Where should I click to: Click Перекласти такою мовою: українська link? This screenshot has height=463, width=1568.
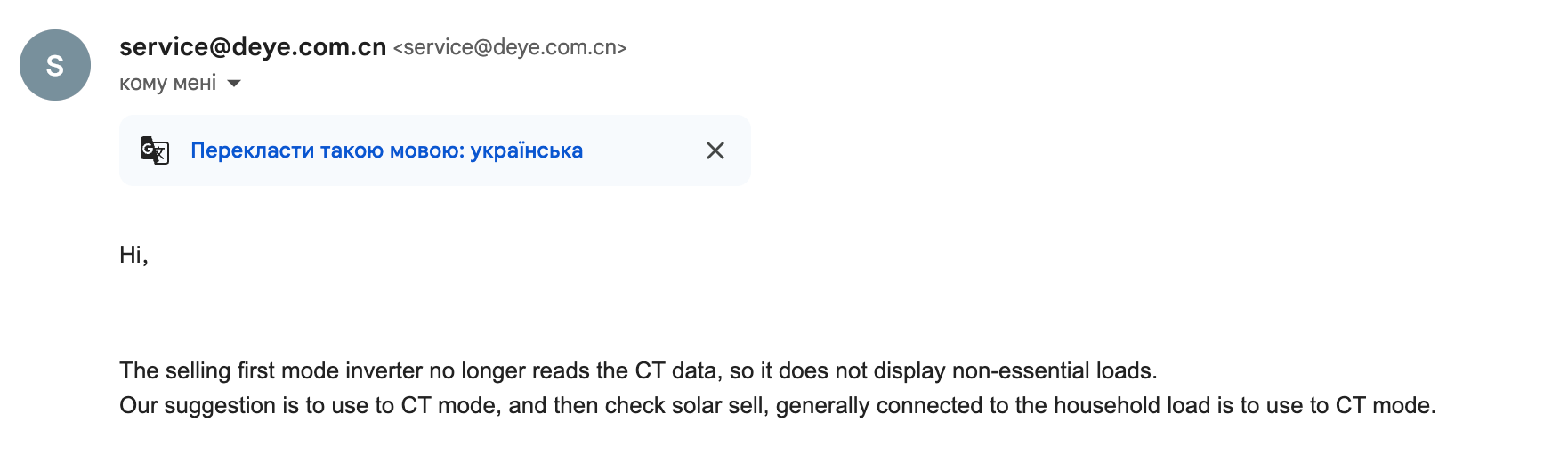pyautogui.click(x=387, y=150)
